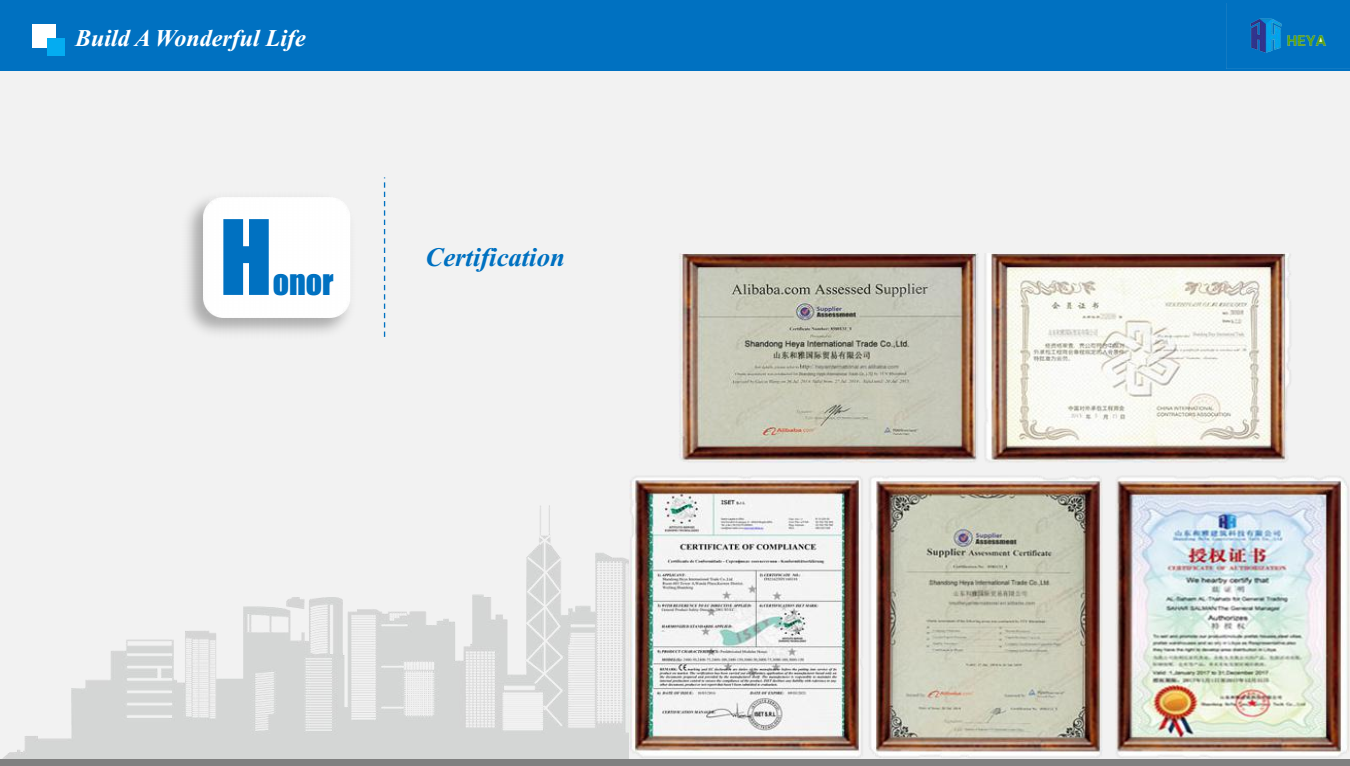Select the Supplier Assessment Certificate image
Image resolution: width=1350 pixels, height=766 pixels.
point(988,615)
